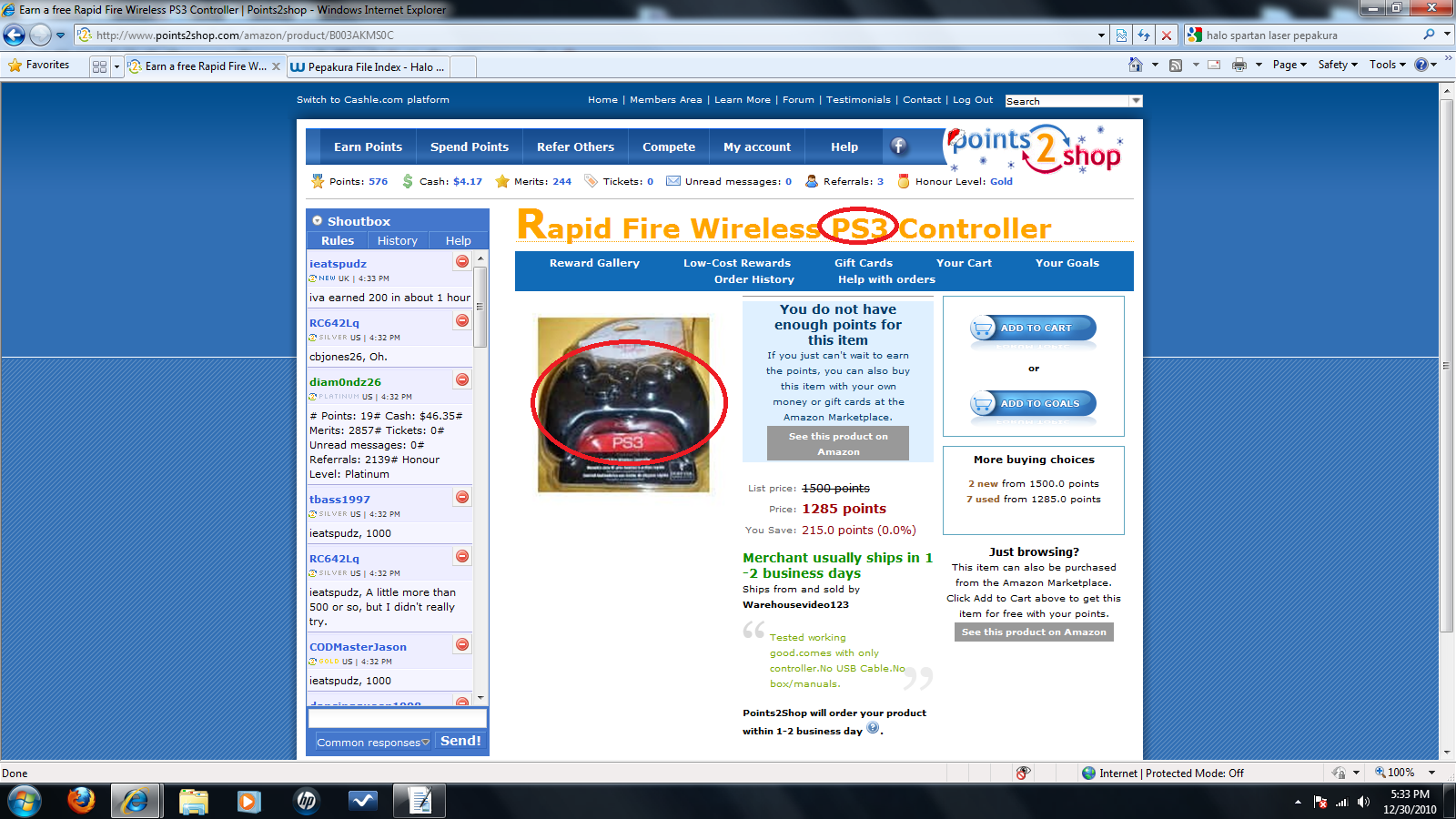The height and width of the screenshot is (819, 1456).
Task: Click the PS3 controller product image
Action: tap(623, 405)
